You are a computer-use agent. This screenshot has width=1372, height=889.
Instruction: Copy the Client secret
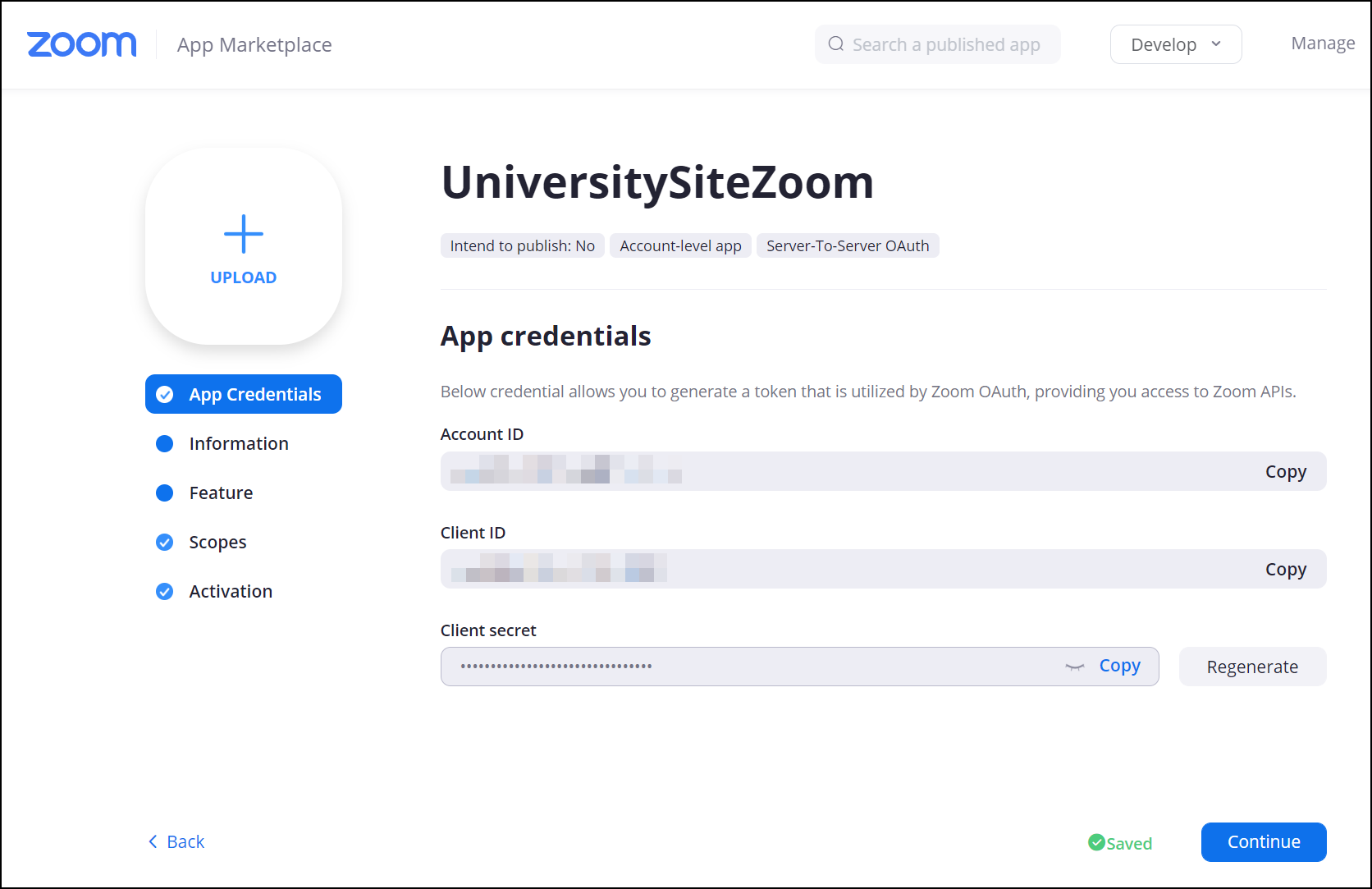(x=1119, y=666)
